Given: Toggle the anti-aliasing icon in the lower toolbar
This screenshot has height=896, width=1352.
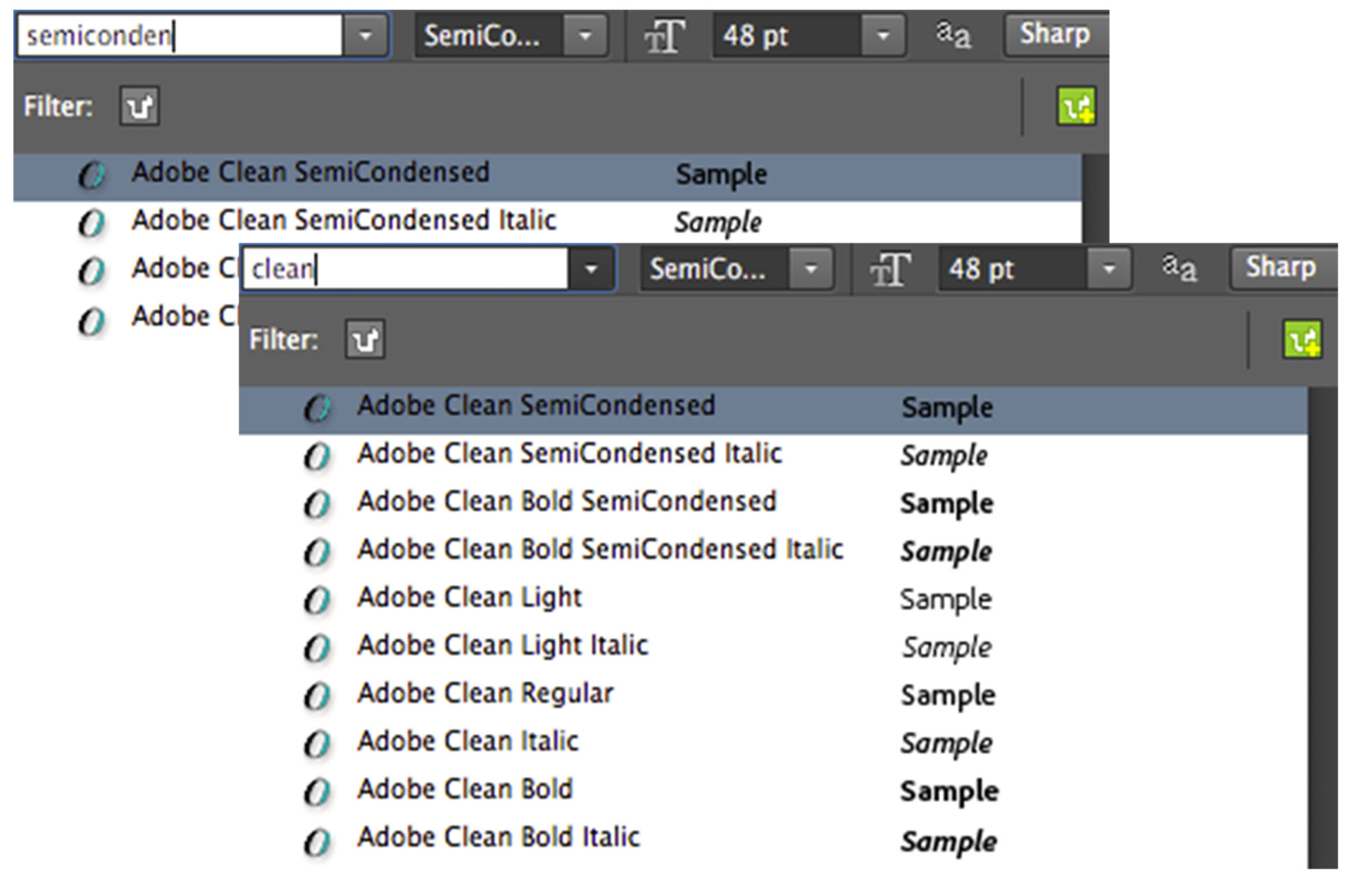Looking at the screenshot, I should (x=1180, y=268).
